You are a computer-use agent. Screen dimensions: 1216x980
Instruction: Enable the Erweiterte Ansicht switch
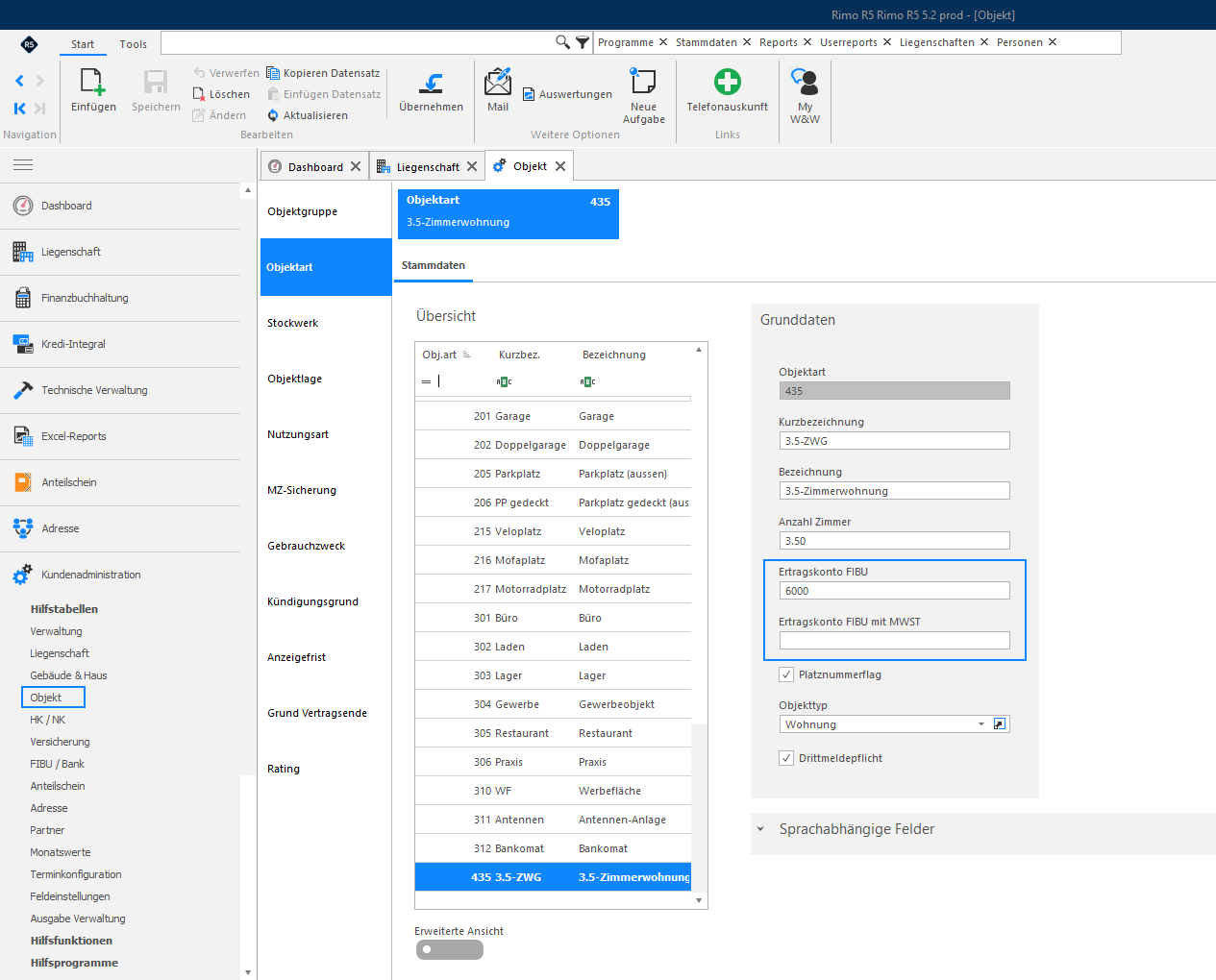coord(450,949)
